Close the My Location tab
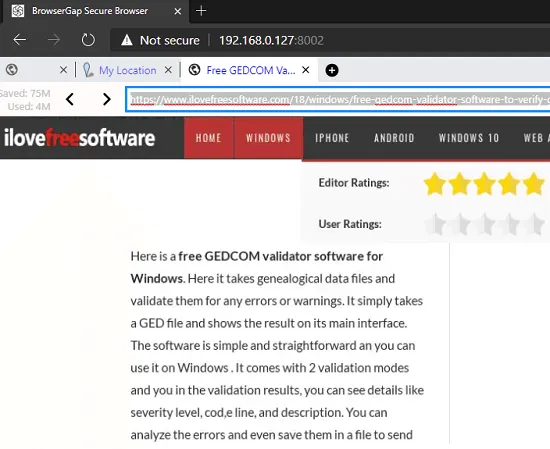The width and height of the screenshot is (550, 449). 168,70
